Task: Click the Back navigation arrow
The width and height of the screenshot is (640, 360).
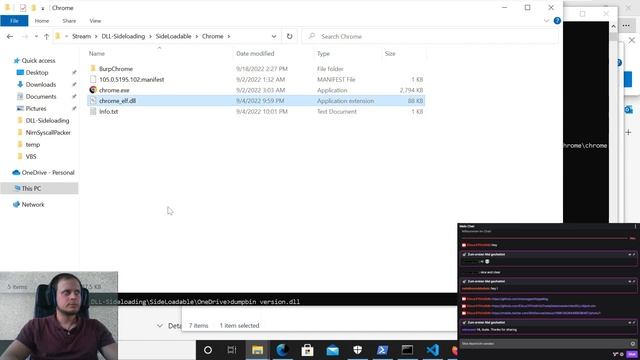Action: (x=10, y=36)
